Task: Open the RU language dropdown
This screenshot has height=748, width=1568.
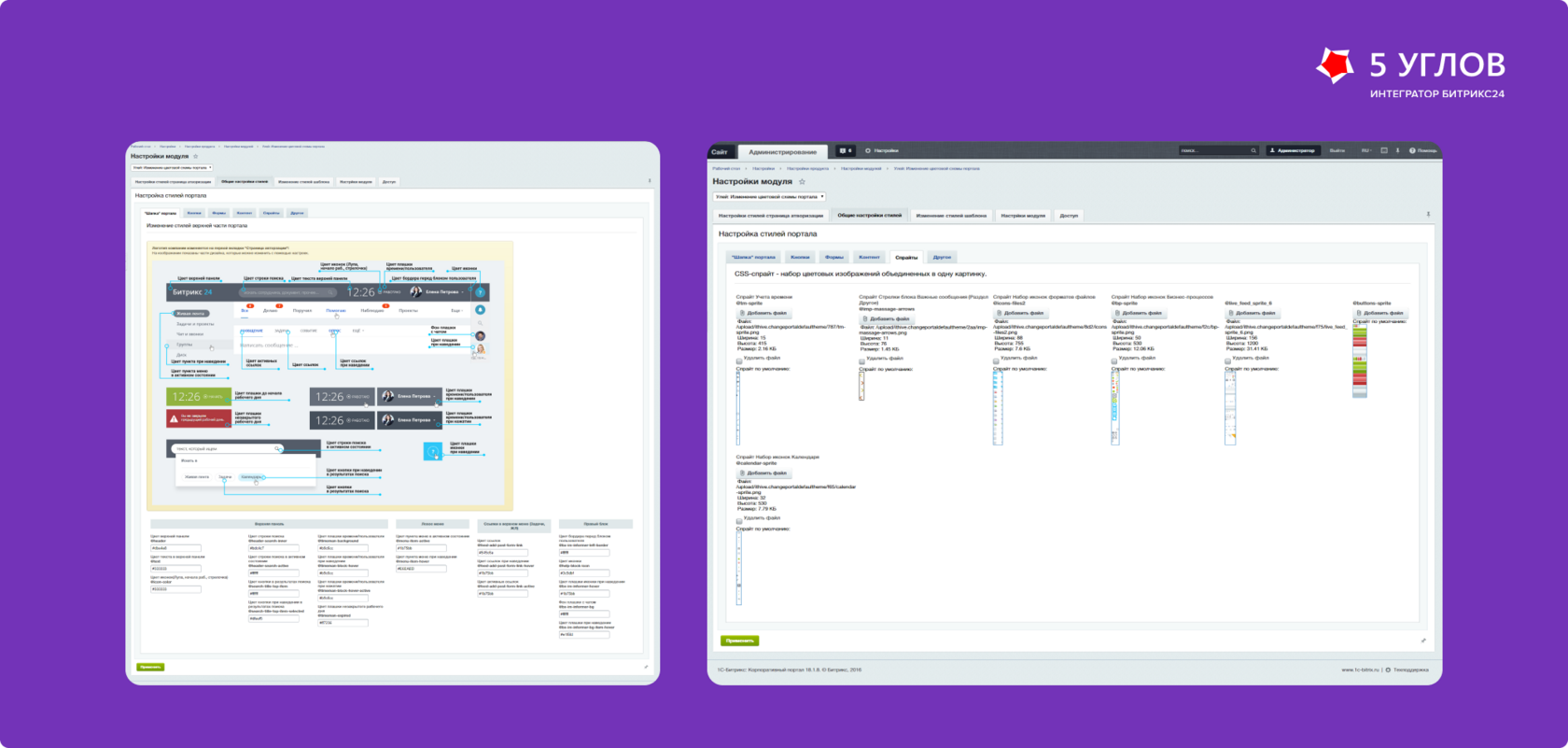Action: click(x=1365, y=150)
